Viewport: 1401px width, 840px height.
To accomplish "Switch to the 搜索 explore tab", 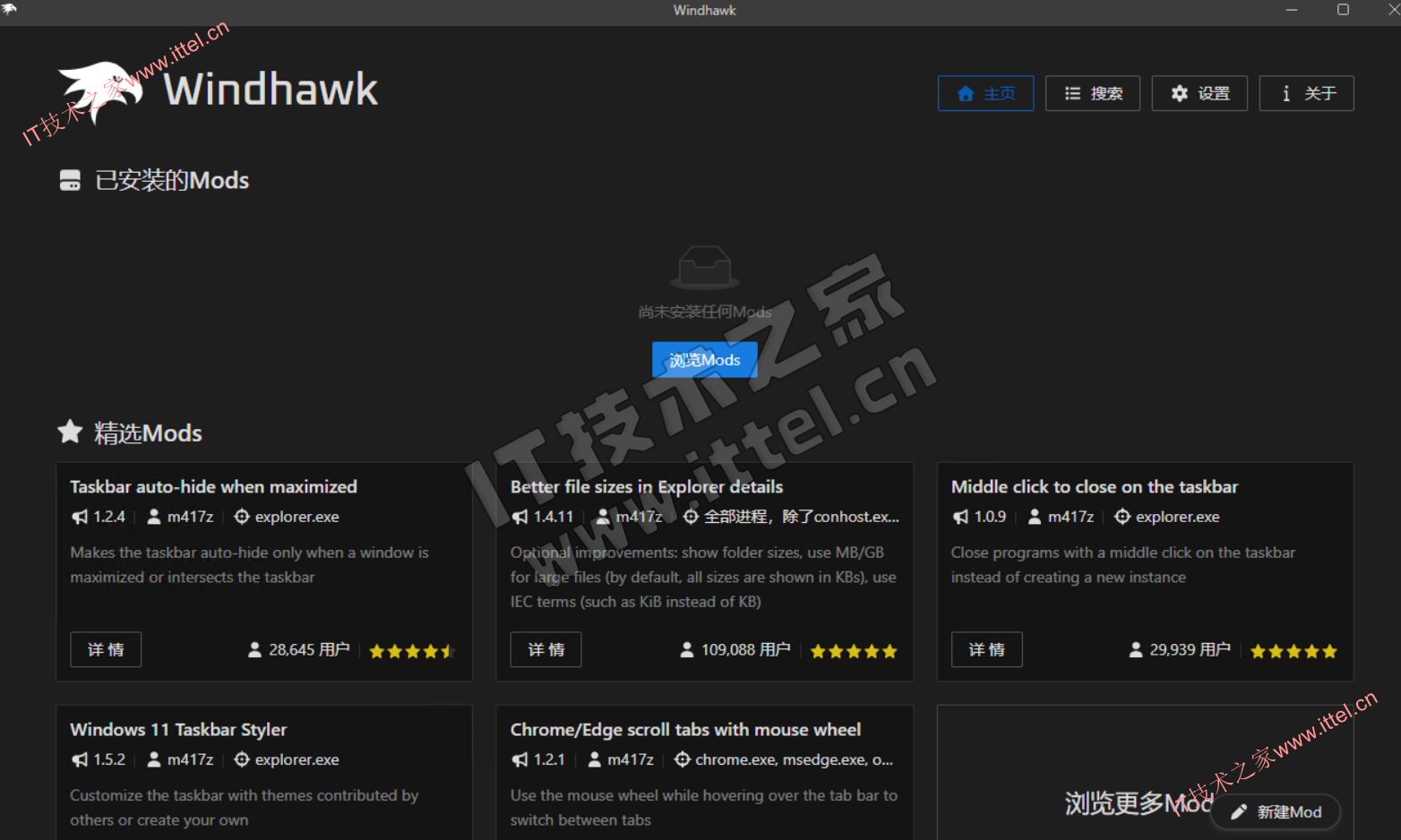I will click(x=1092, y=93).
